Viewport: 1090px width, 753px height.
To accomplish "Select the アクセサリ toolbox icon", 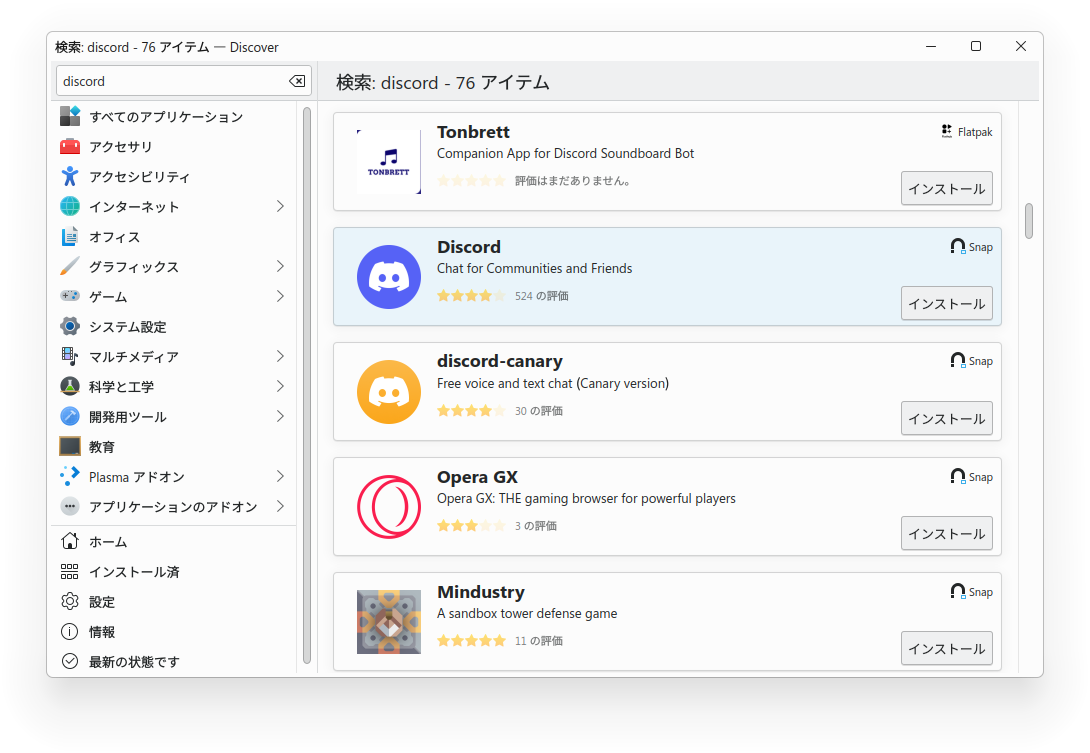I will [x=70, y=146].
